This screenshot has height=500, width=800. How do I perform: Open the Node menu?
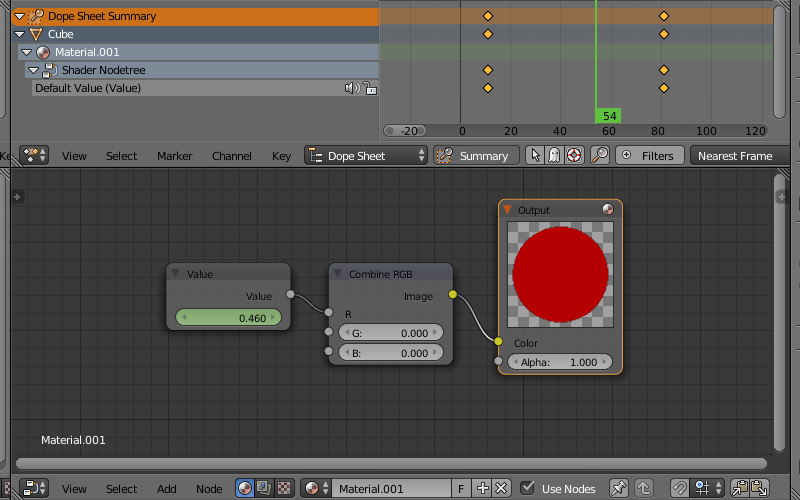(x=209, y=489)
